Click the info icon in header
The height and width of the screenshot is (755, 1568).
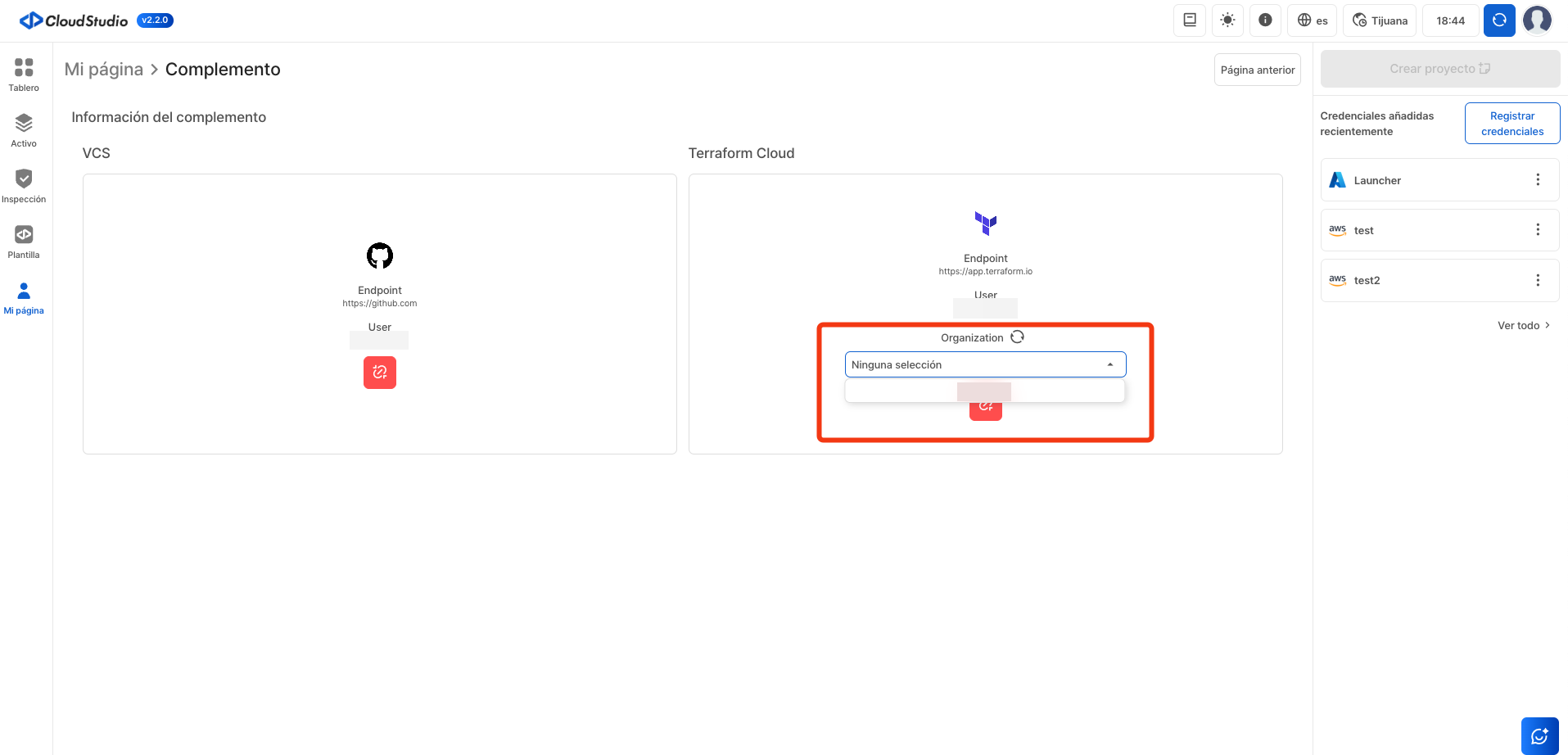(x=1265, y=20)
